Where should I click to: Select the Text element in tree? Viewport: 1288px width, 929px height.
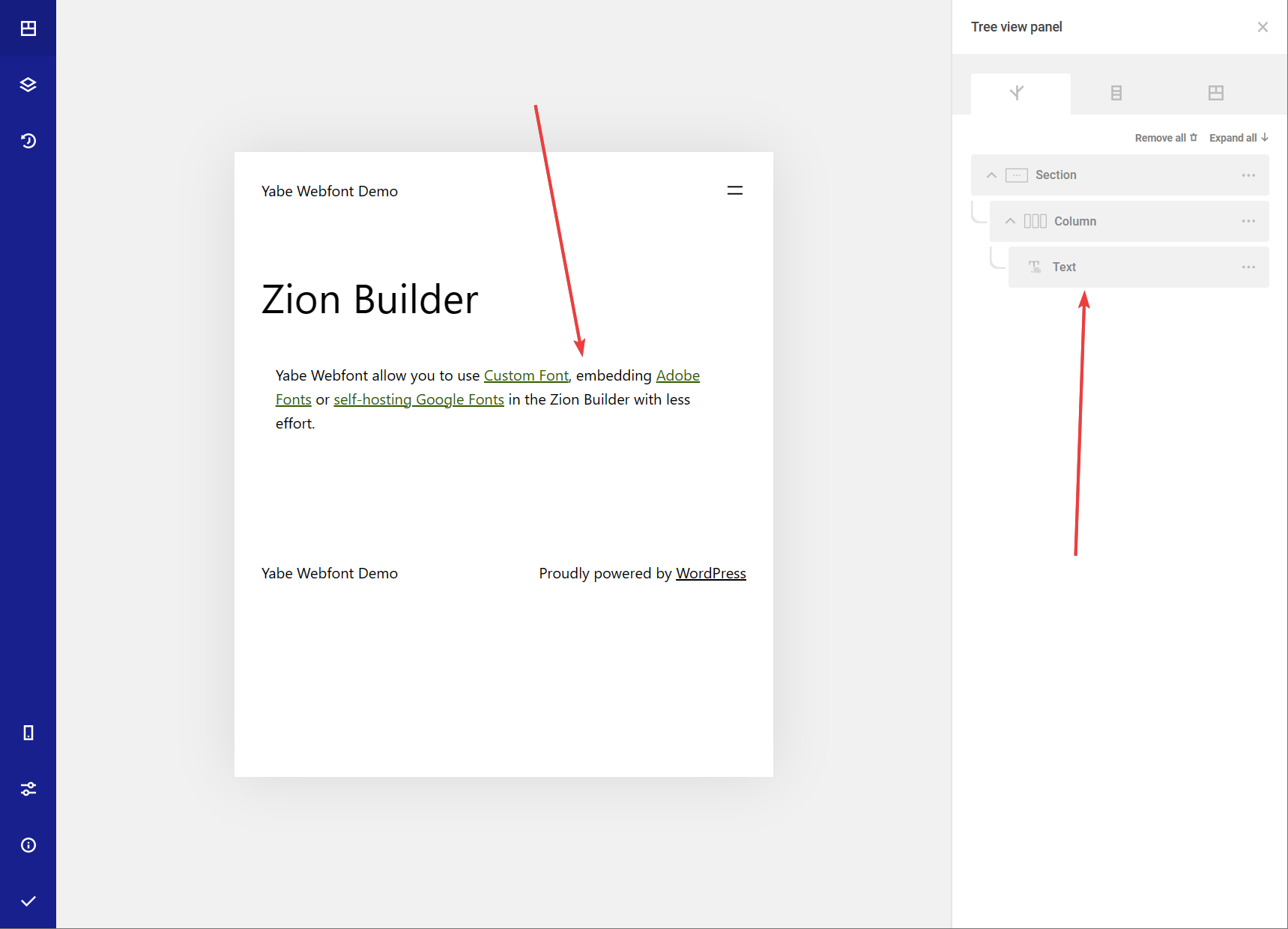pyautogui.click(x=1138, y=267)
